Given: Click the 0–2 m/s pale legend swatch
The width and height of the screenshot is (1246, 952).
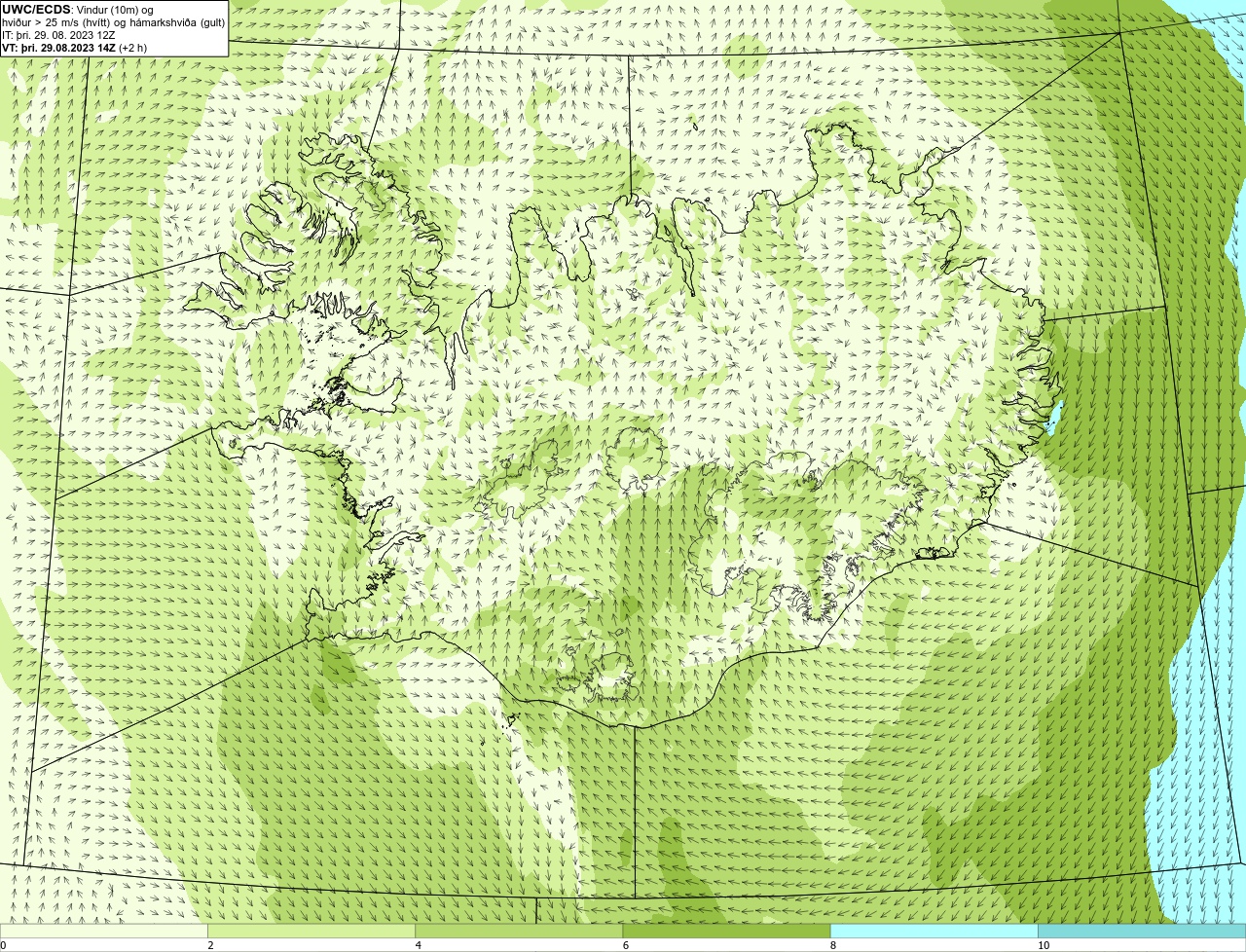Looking at the screenshot, I should (x=103, y=931).
